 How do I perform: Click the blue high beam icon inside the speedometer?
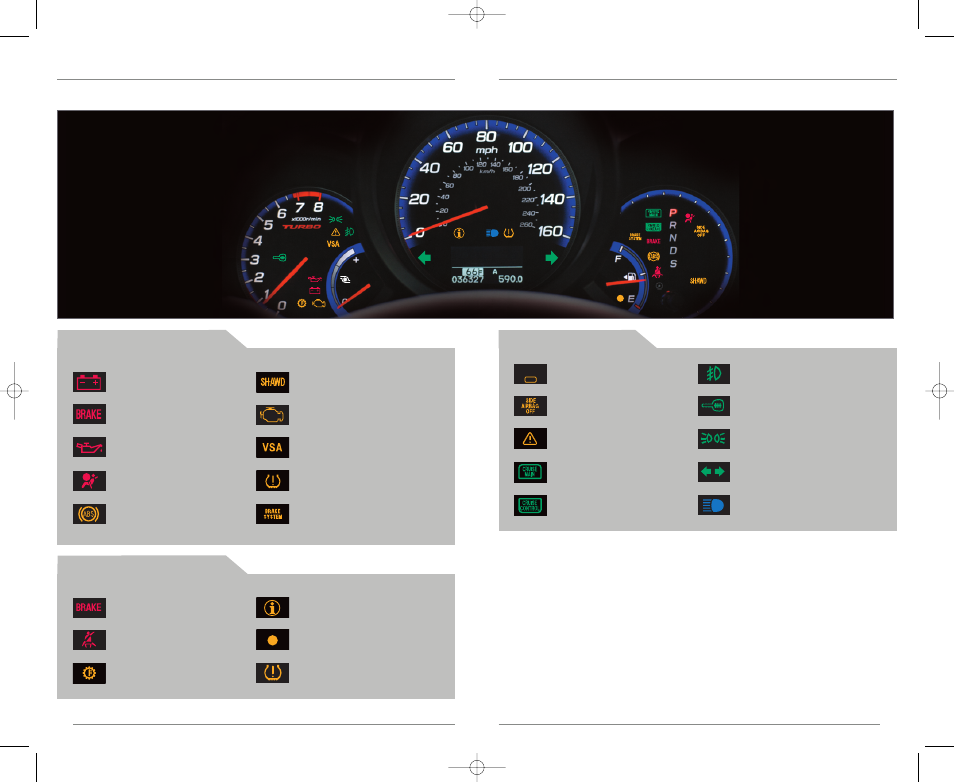point(492,233)
